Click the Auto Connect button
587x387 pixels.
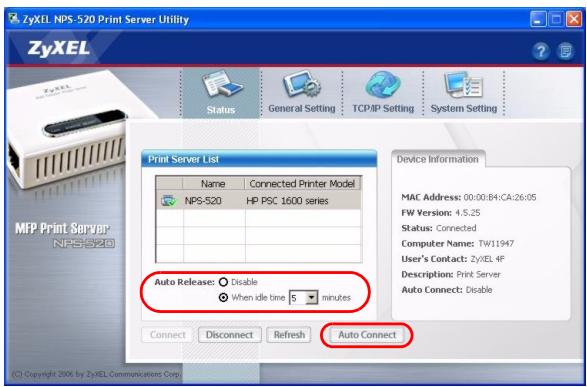point(367,335)
